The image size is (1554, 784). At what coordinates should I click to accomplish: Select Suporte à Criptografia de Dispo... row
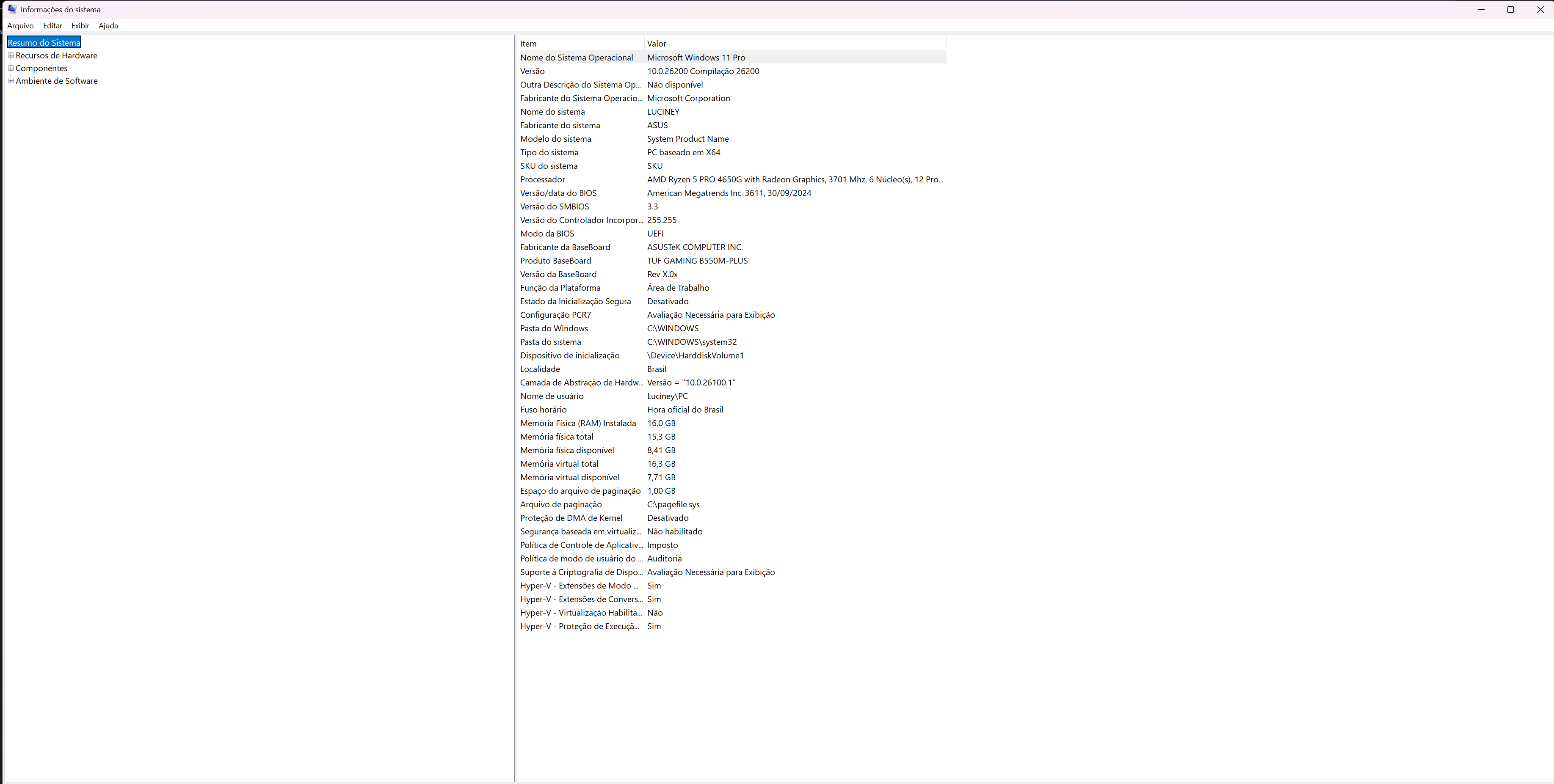(732, 572)
